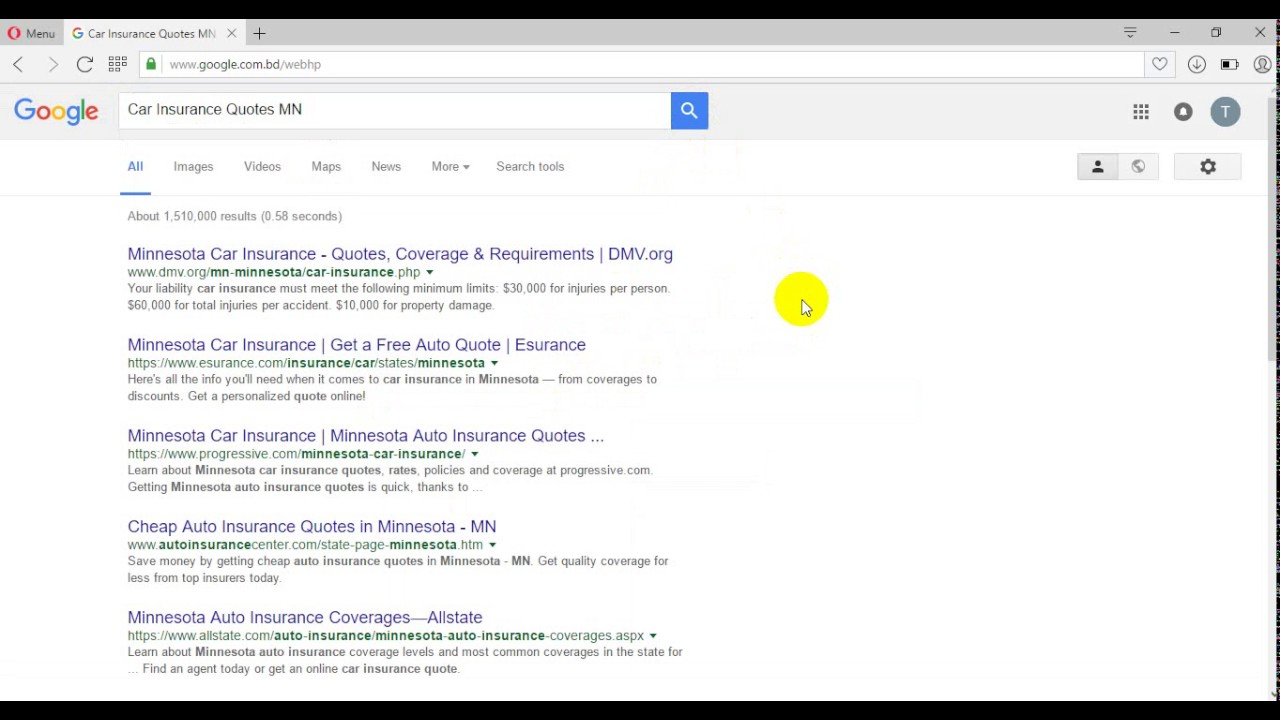Switch to News results
This screenshot has width=1280, height=720.
click(x=386, y=167)
